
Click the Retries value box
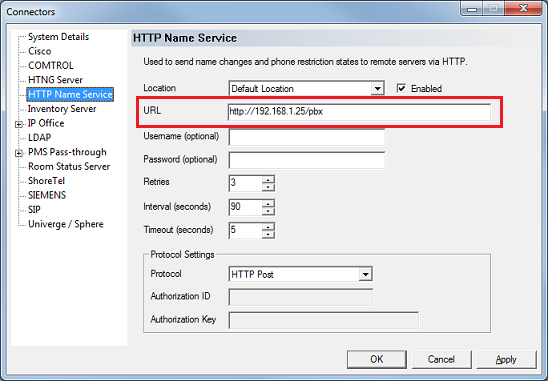click(x=246, y=183)
